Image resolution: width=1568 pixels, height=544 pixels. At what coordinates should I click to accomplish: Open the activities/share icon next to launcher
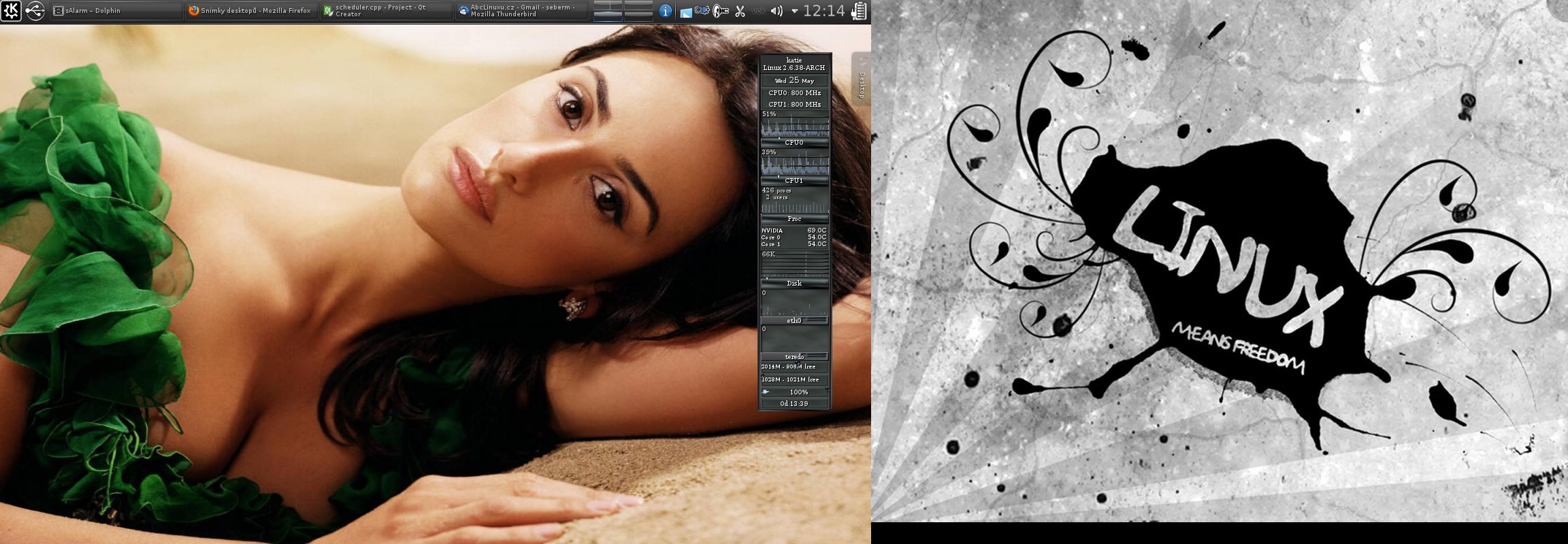click(35, 11)
